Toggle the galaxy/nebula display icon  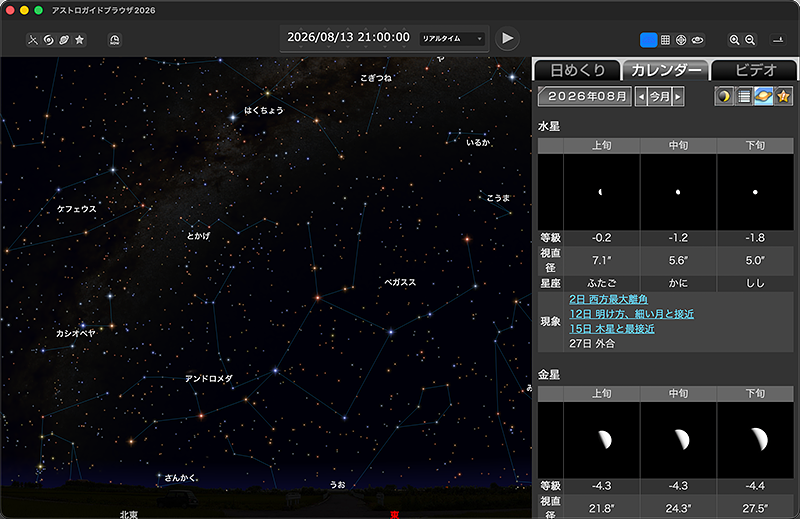coord(48,40)
